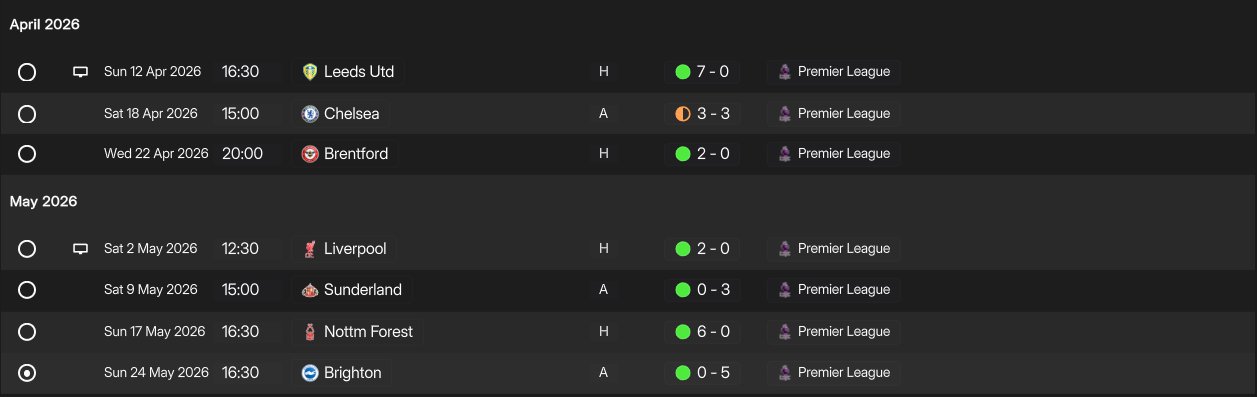Click the Premier League tag on Brentford row
Viewport: 1257px width, 397px height.
(x=834, y=154)
